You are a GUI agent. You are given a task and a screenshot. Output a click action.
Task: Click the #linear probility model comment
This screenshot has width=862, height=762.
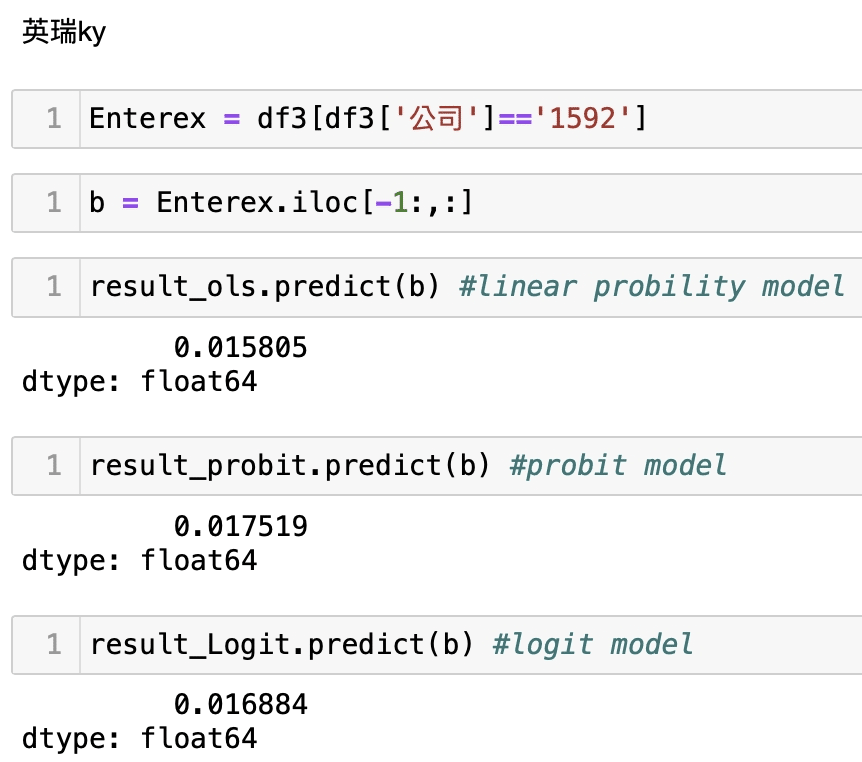click(x=651, y=287)
